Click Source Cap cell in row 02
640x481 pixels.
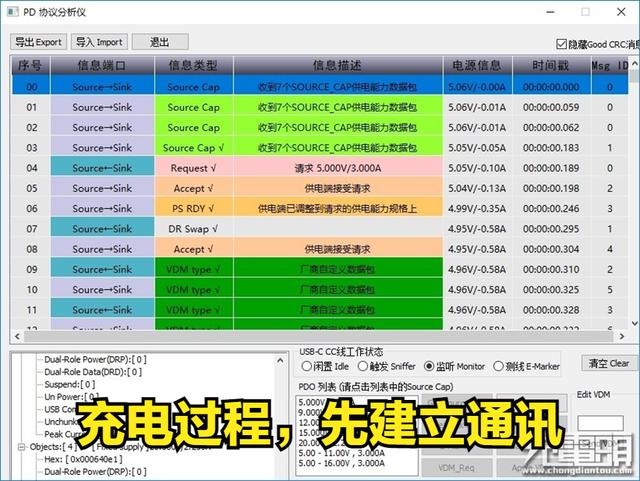pos(194,127)
